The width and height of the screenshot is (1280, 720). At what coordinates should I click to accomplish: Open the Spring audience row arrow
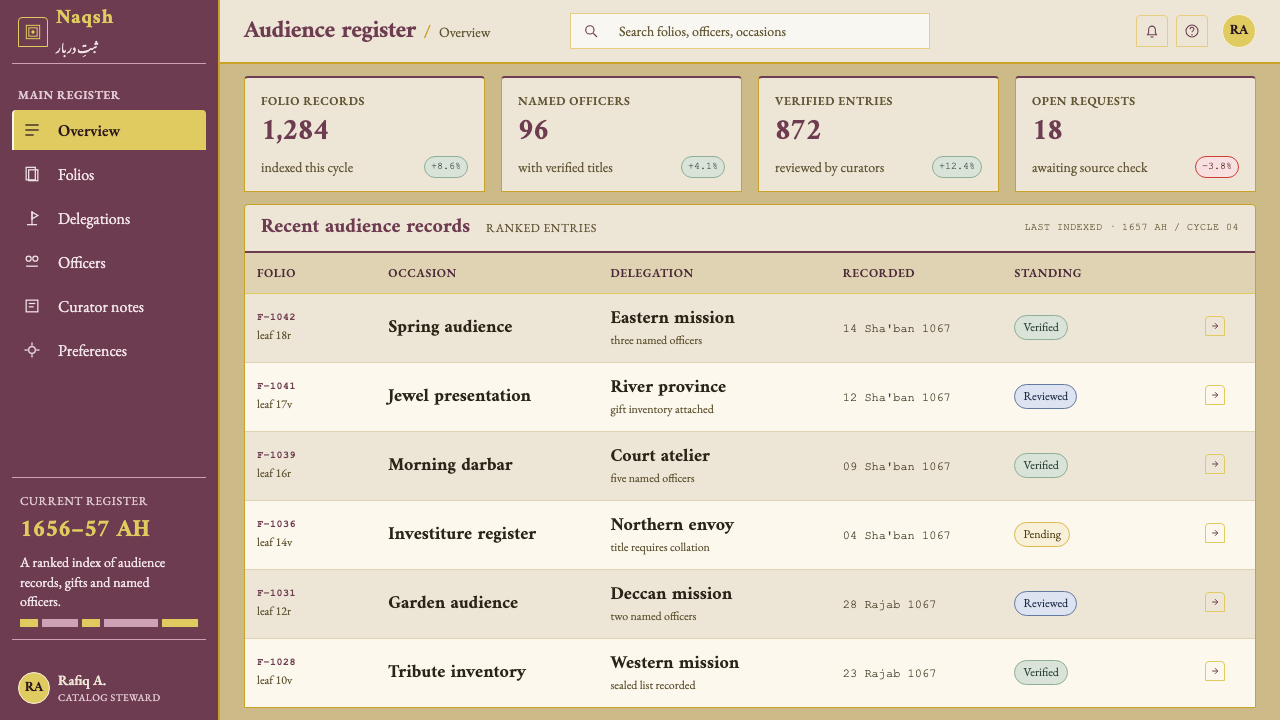coord(1215,326)
